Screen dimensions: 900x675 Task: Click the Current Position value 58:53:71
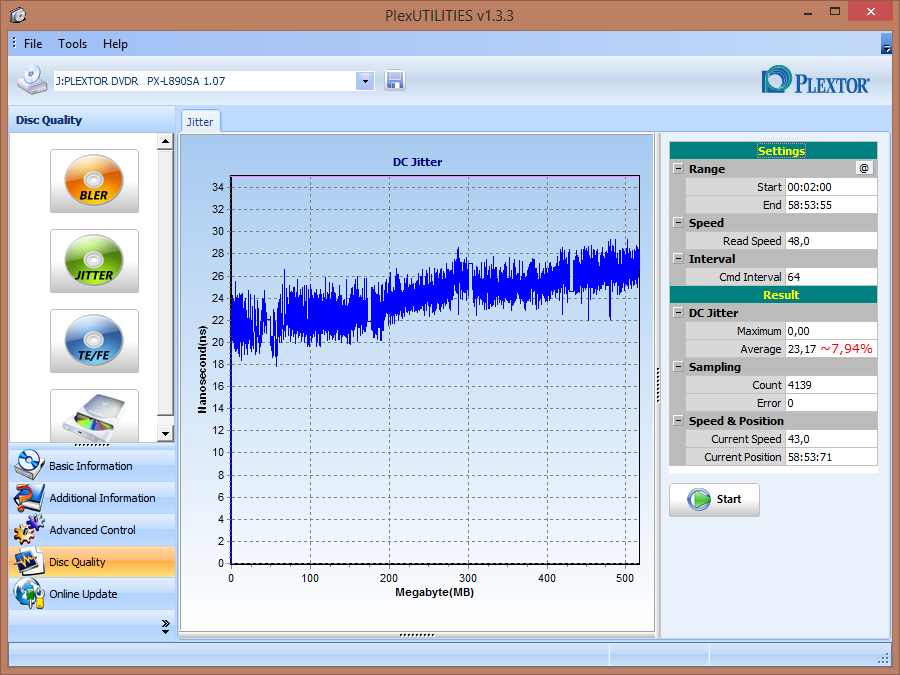tap(831, 457)
